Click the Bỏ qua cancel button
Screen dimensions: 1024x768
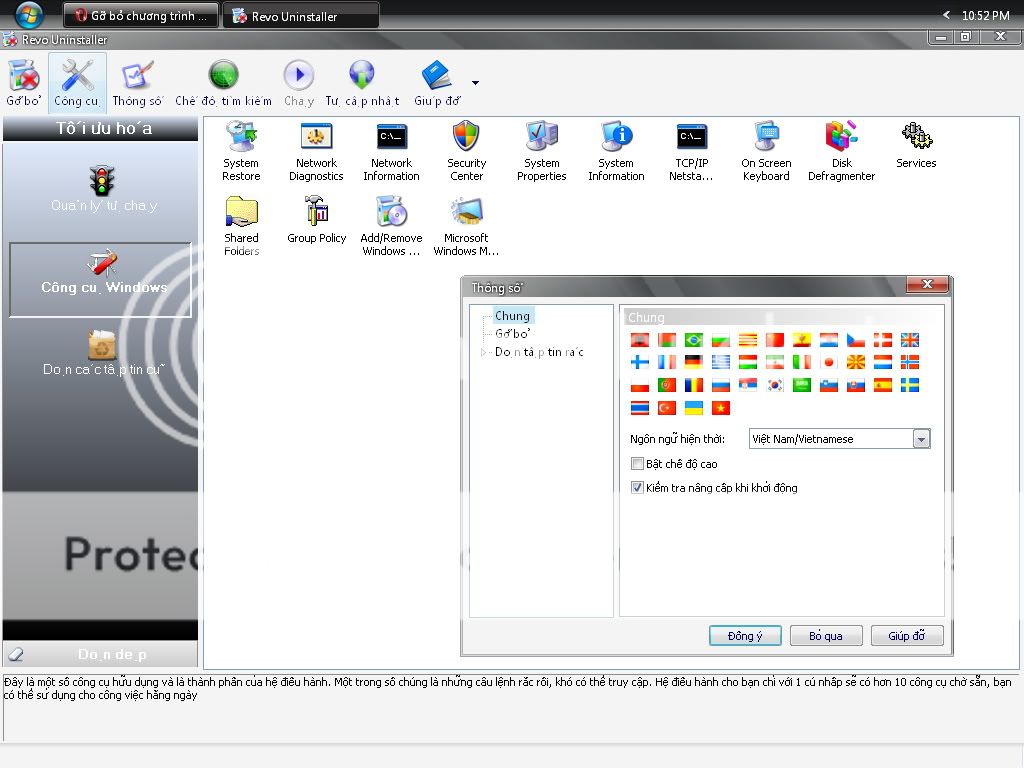click(826, 636)
